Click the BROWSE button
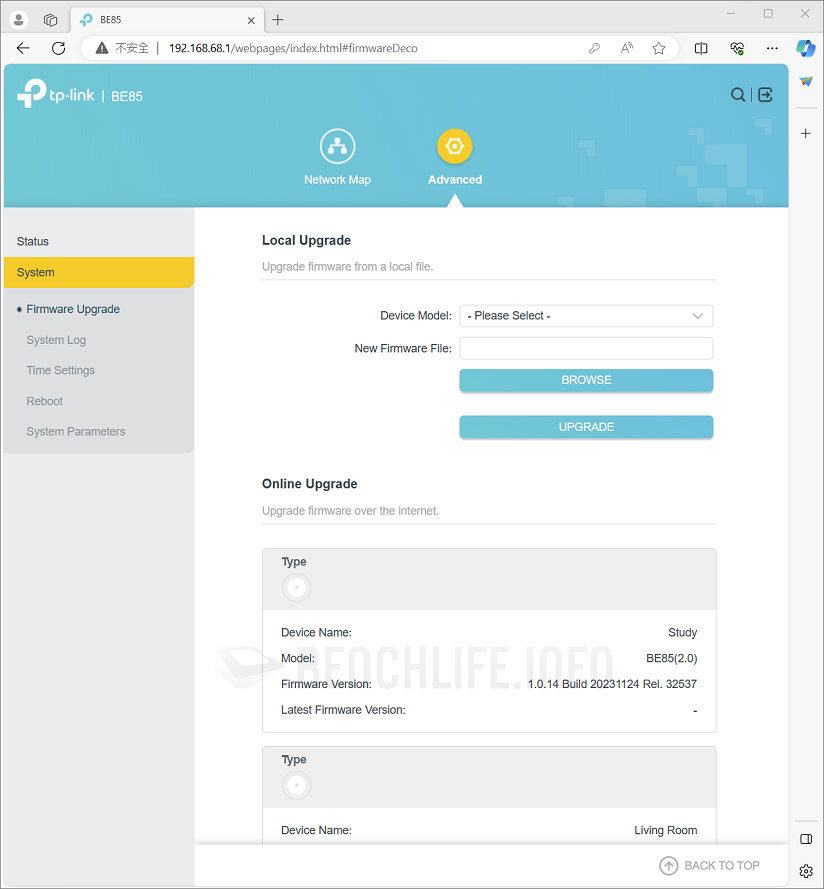 (x=586, y=380)
